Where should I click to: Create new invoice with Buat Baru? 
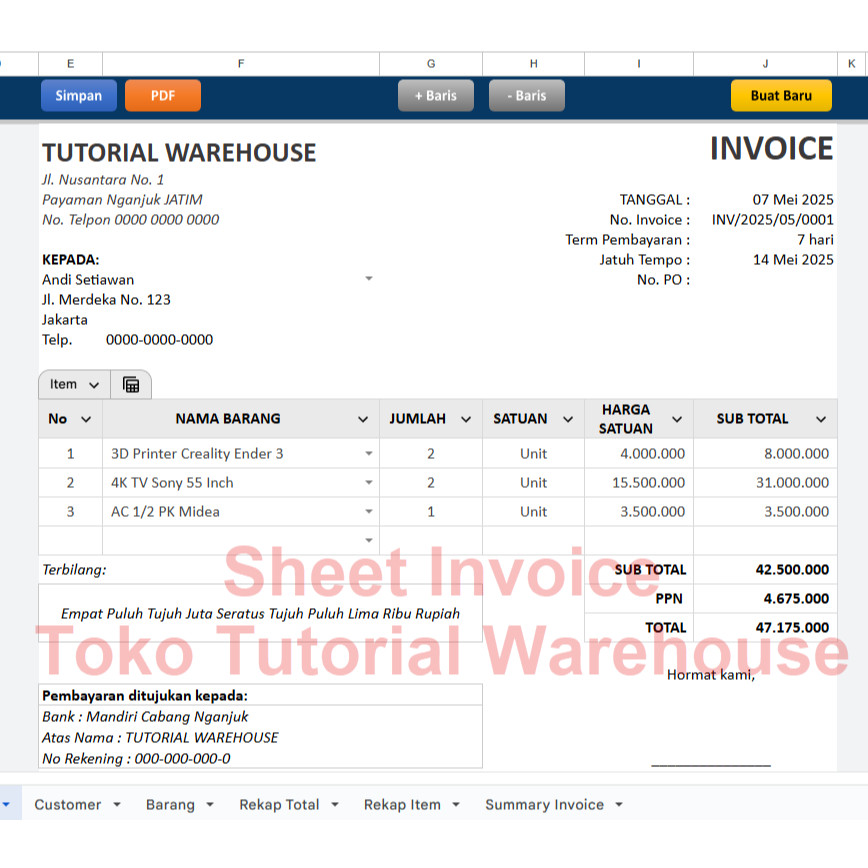coord(781,95)
